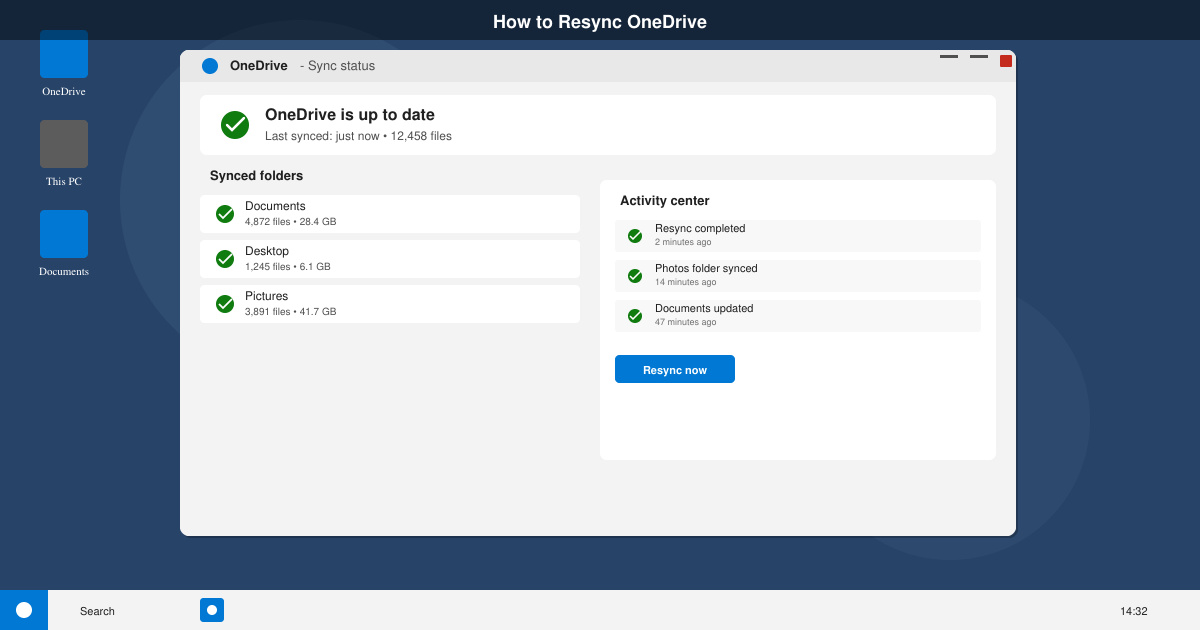Select the Desktop synced folder row
This screenshot has height=630, width=1200.
390,259
